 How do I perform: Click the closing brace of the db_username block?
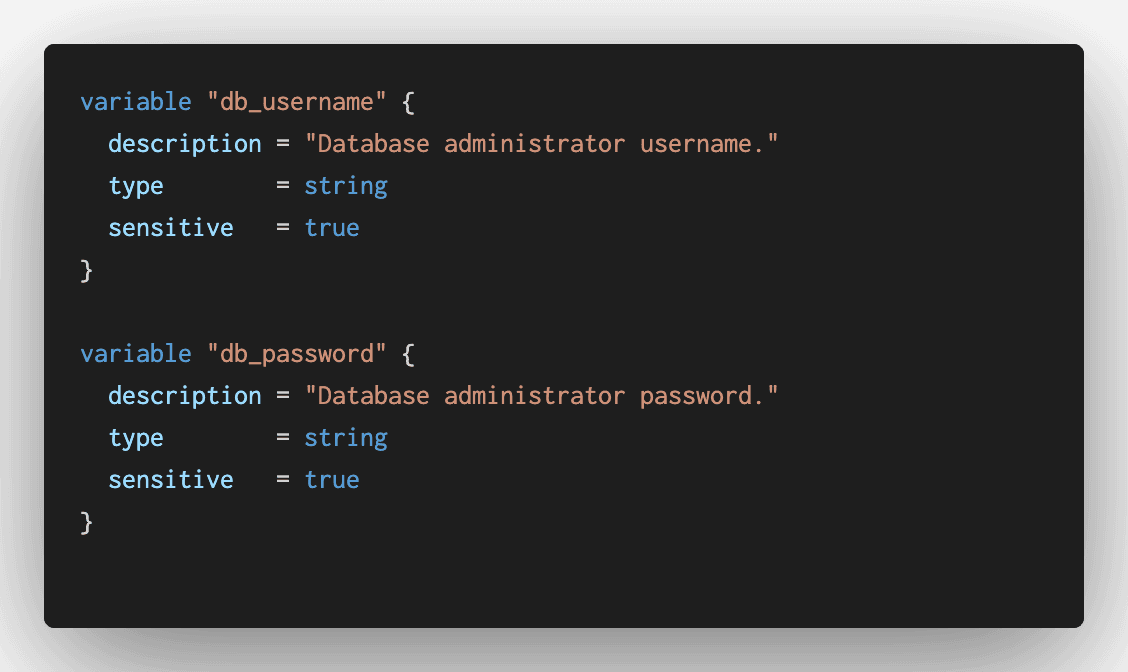(86, 270)
